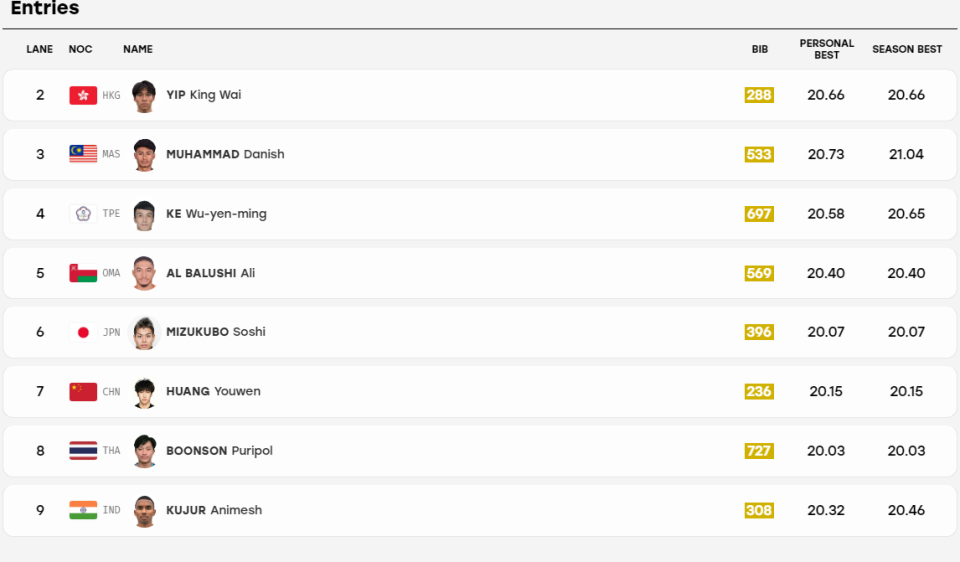Click bib number 569

tap(759, 273)
